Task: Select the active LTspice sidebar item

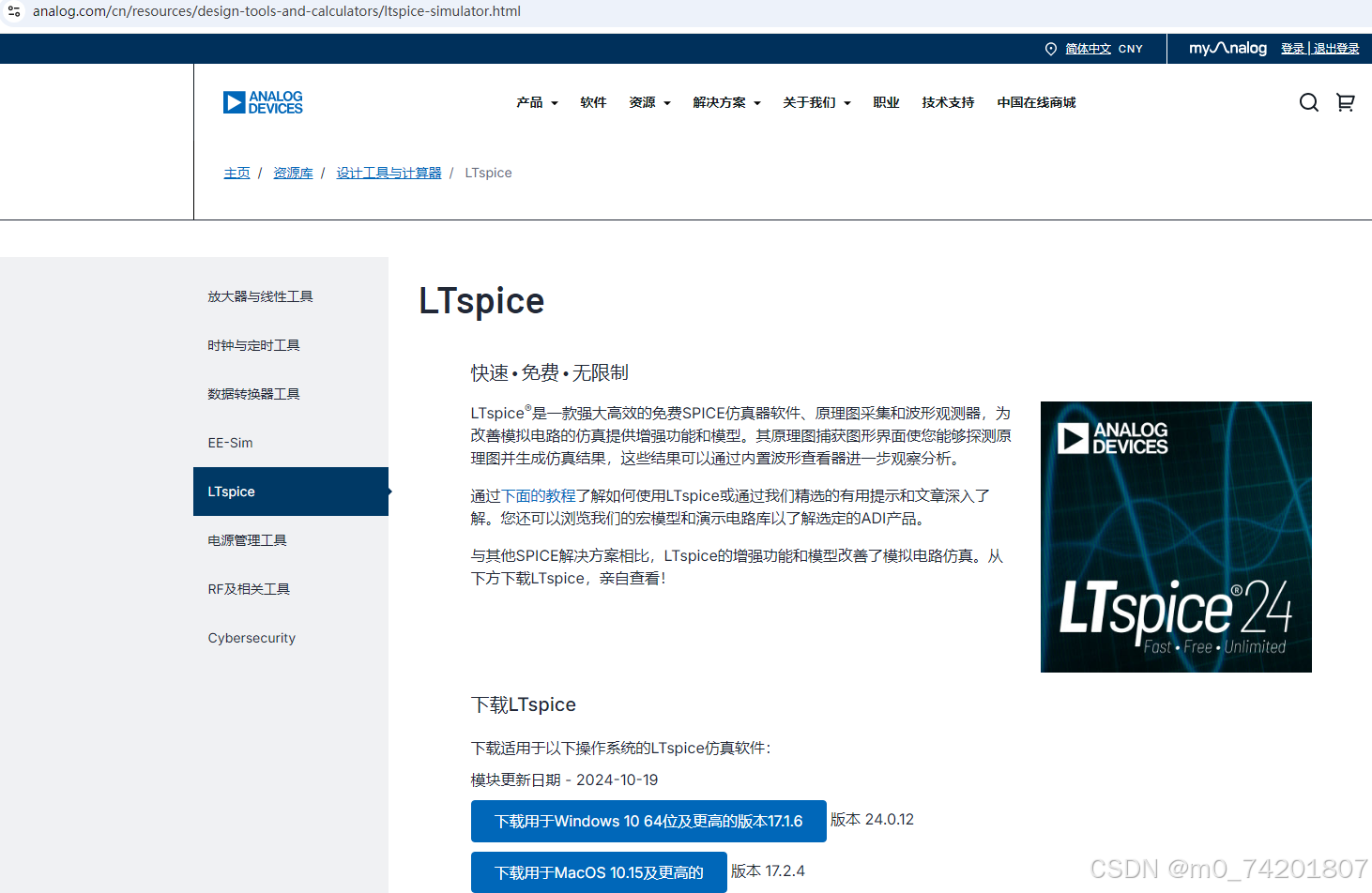Action: tap(291, 492)
